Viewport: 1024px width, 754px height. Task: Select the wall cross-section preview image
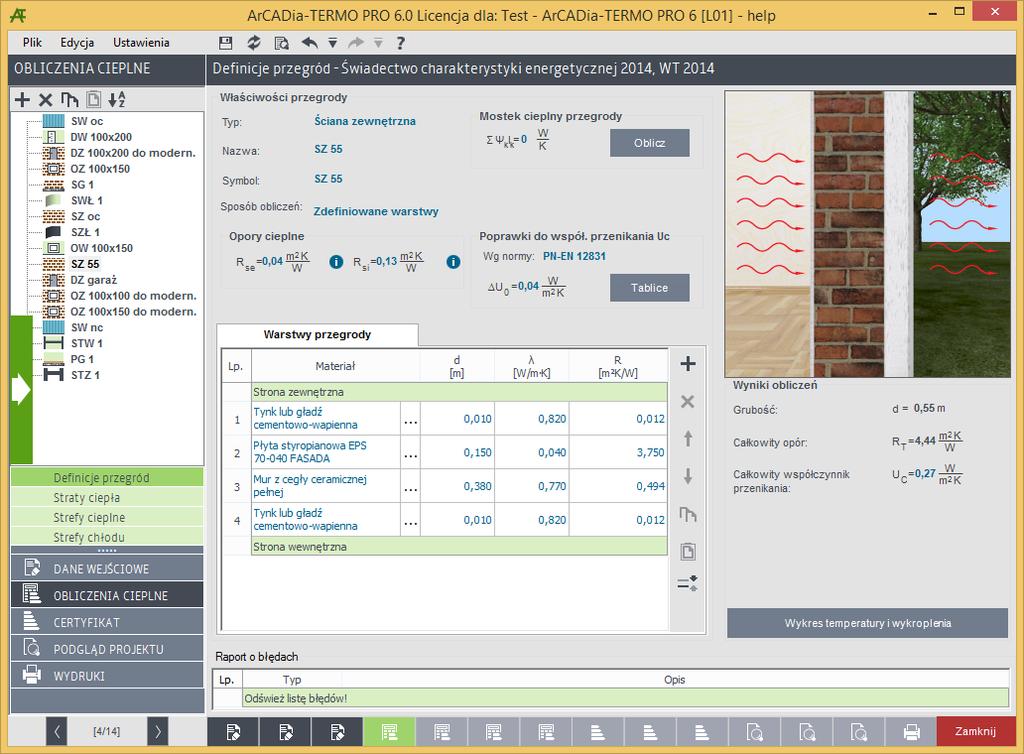click(867, 234)
